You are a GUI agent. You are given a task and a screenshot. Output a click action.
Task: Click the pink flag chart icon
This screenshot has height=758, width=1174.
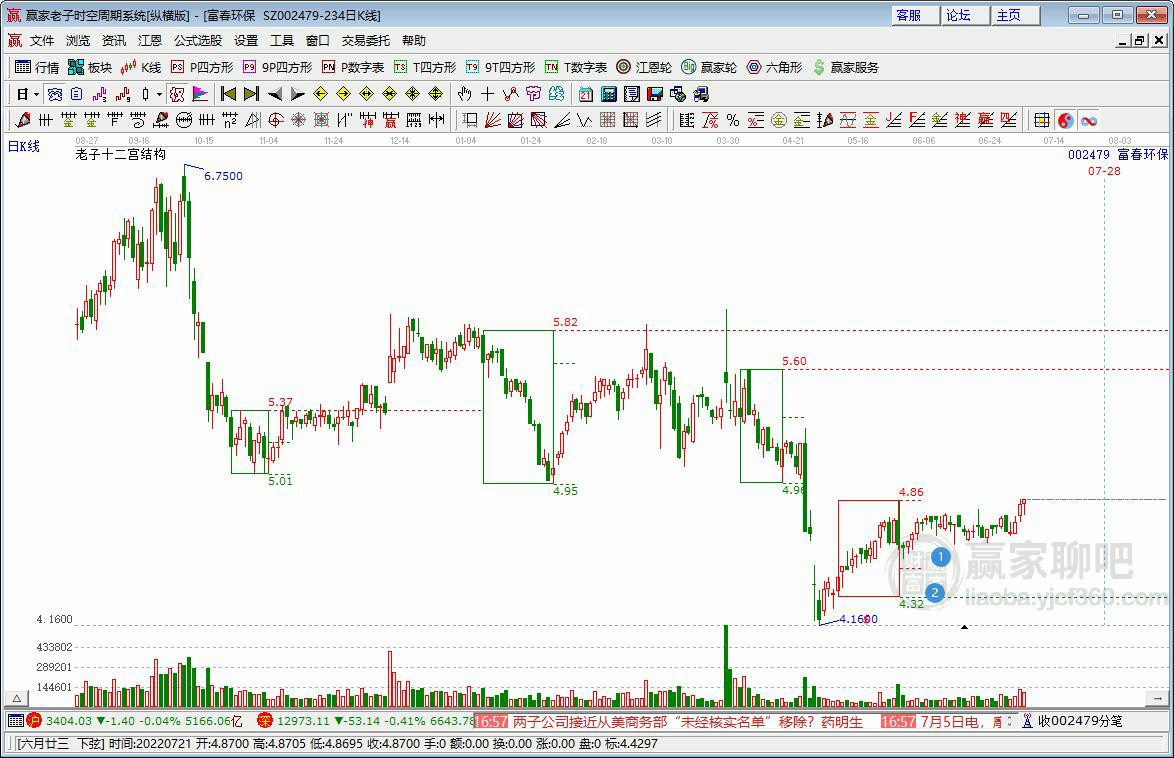(x=200, y=94)
